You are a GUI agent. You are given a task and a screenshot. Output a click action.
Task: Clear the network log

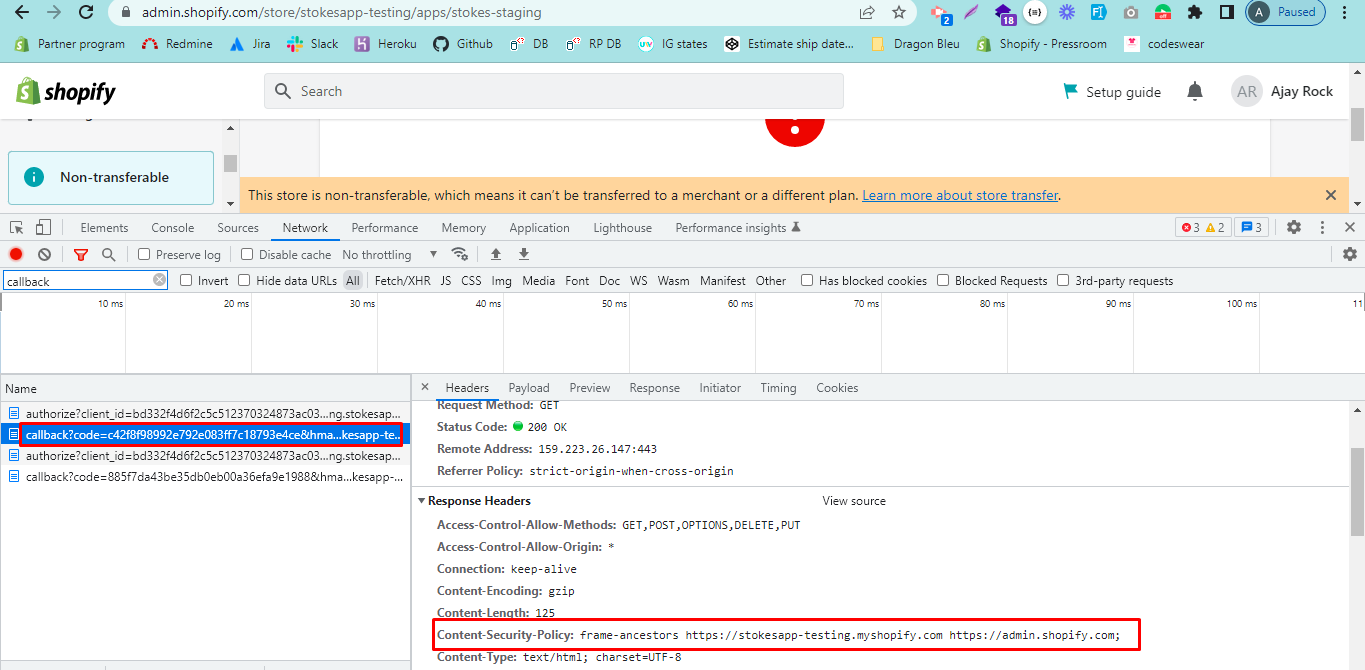(x=44, y=255)
